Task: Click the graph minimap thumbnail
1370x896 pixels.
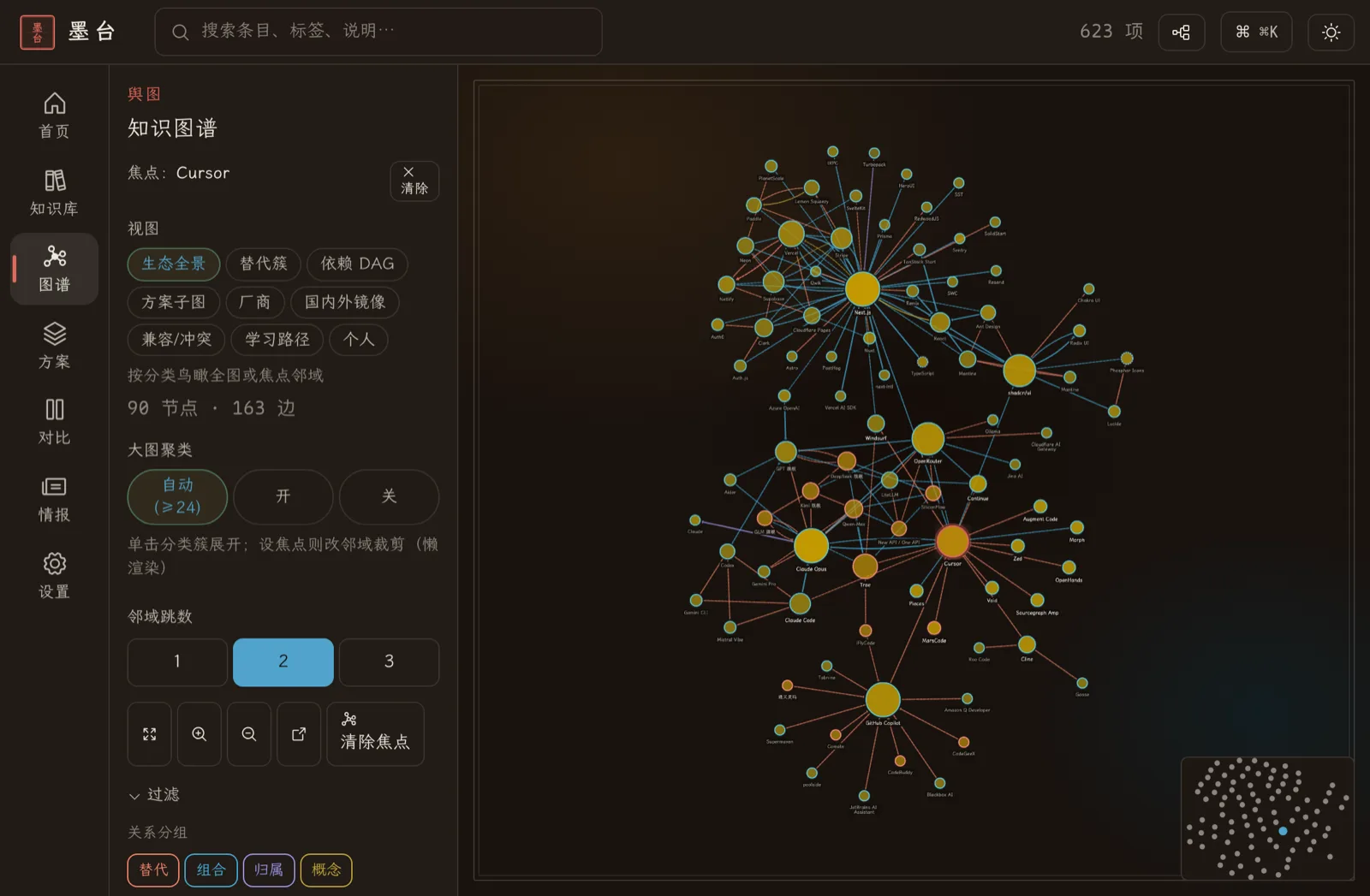Action: tap(1267, 818)
